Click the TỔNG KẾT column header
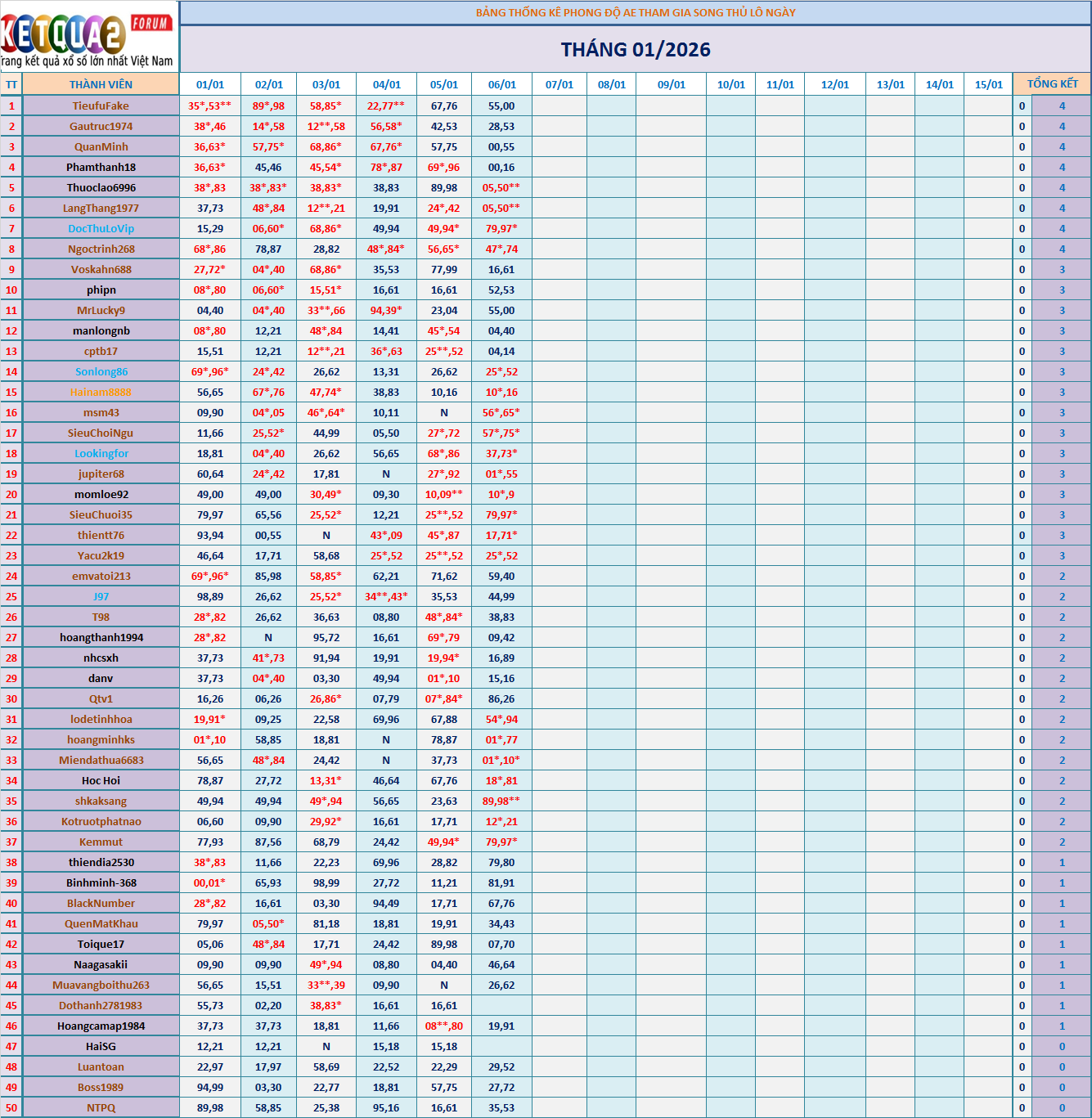 point(1052,84)
